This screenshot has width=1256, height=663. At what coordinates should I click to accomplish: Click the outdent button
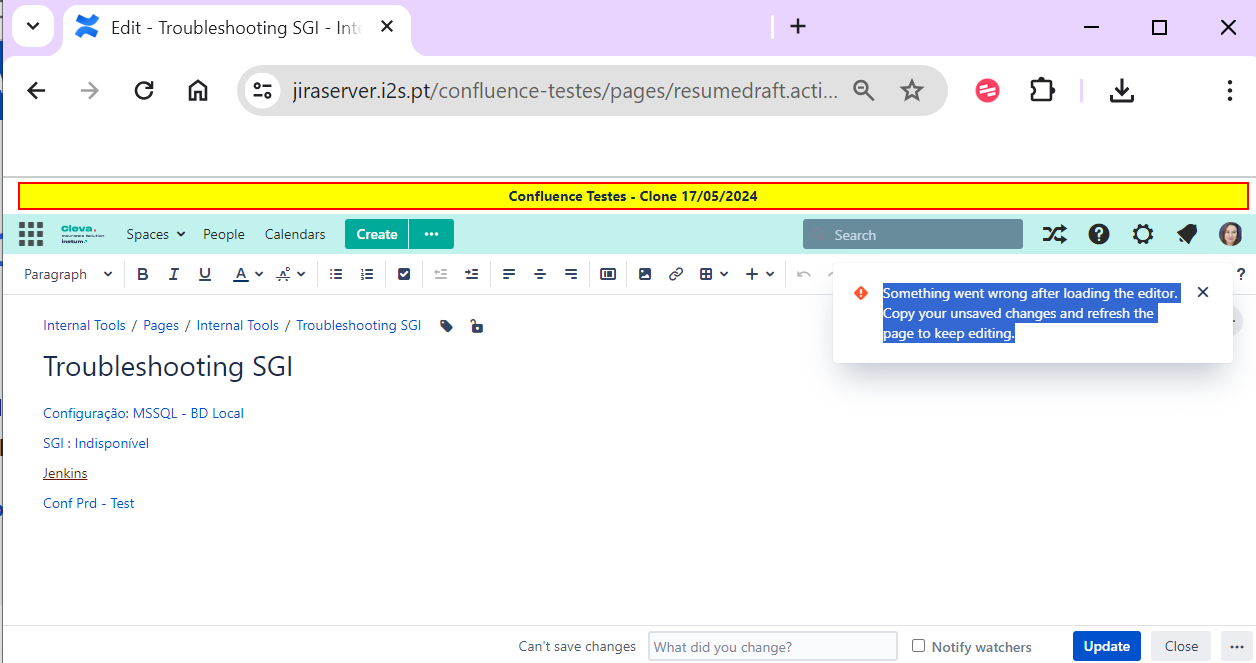440,274
